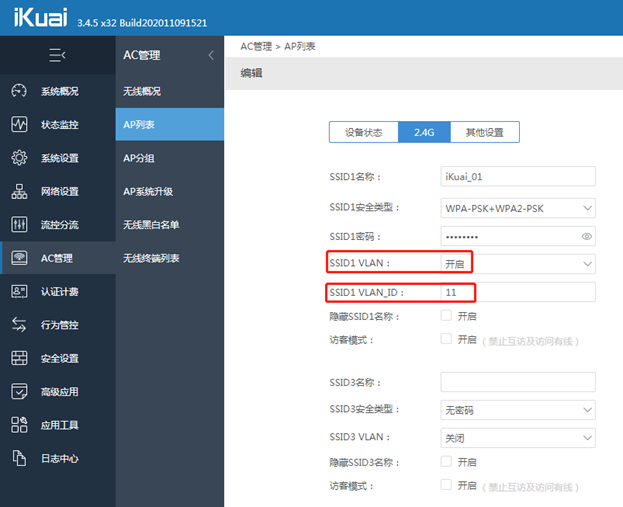Open the SSID1 VLAN dropdown

coord(517,263)
